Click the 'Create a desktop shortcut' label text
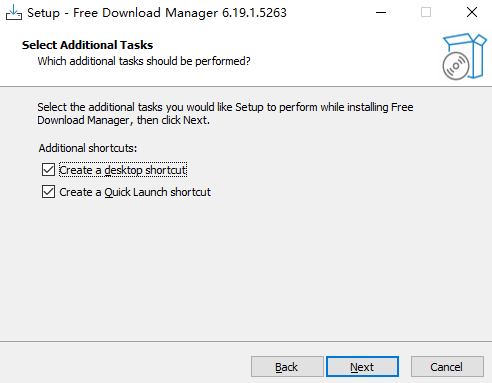This screenshot has width=492, height=383. pyautogui.click(x=123, y=170)
